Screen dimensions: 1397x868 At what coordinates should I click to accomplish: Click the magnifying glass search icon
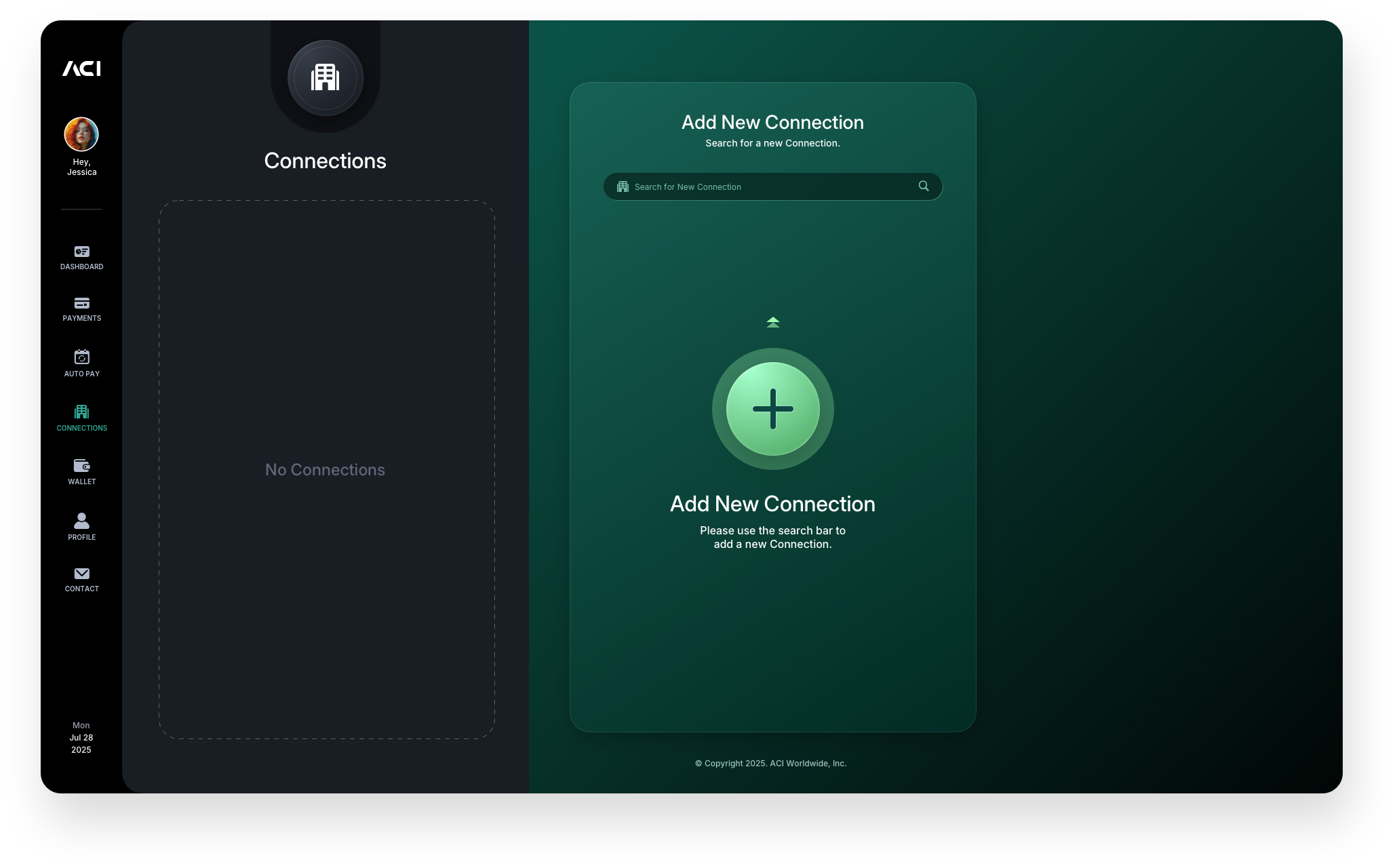click(924, 186)
